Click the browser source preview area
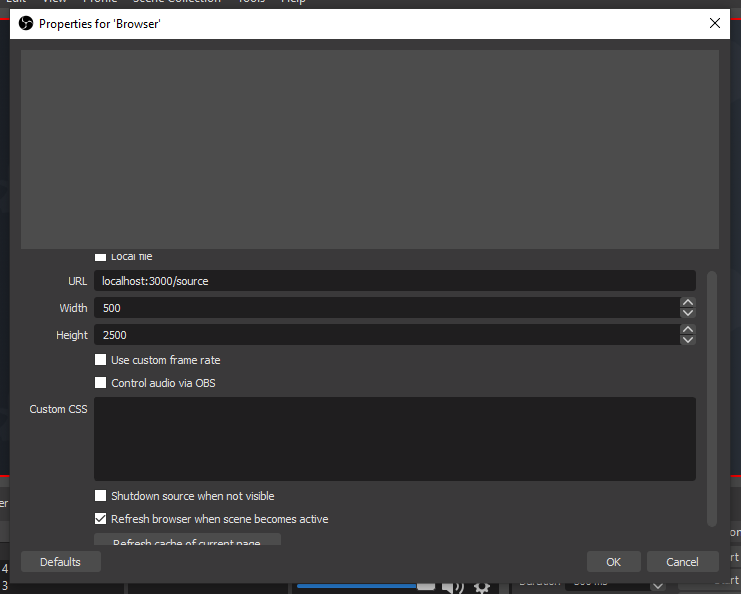Viewport: 741px width, 594px height. point(370,149)
